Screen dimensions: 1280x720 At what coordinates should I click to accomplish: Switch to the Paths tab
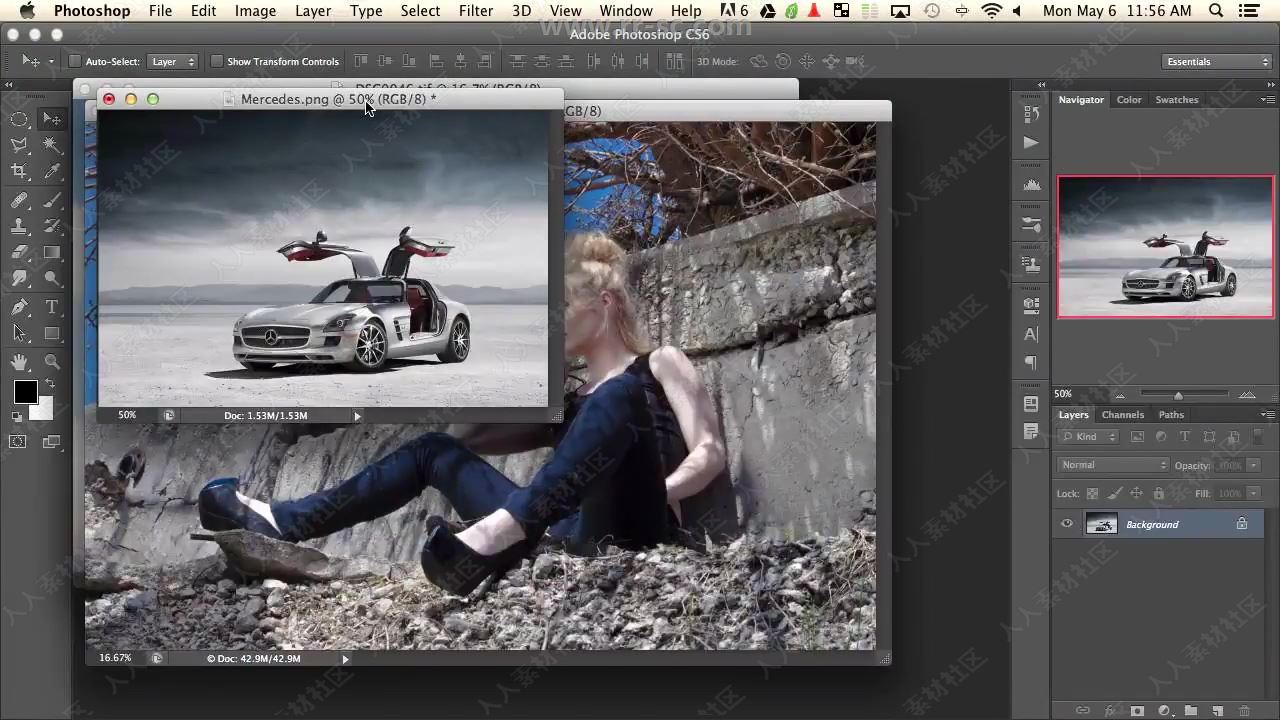[x=1171, y=415]
